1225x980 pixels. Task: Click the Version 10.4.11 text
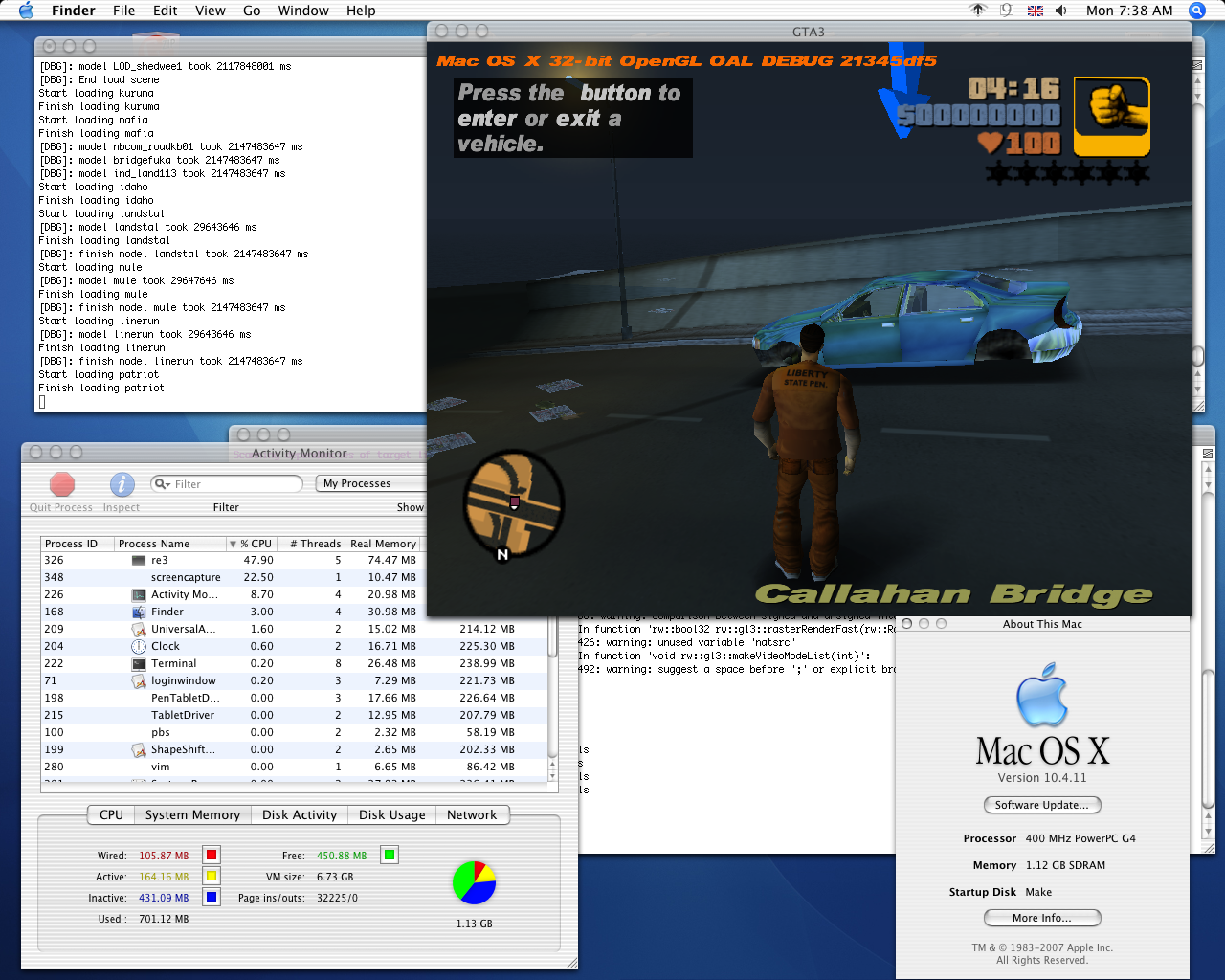coord(1042,778)
